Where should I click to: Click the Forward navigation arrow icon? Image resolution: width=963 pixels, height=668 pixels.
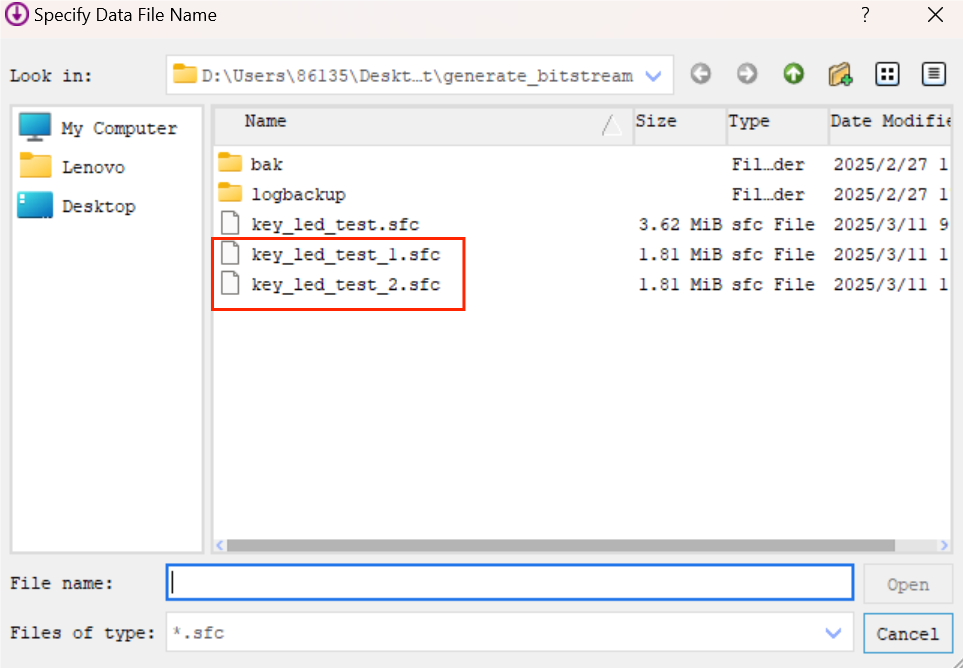[747, 74]
